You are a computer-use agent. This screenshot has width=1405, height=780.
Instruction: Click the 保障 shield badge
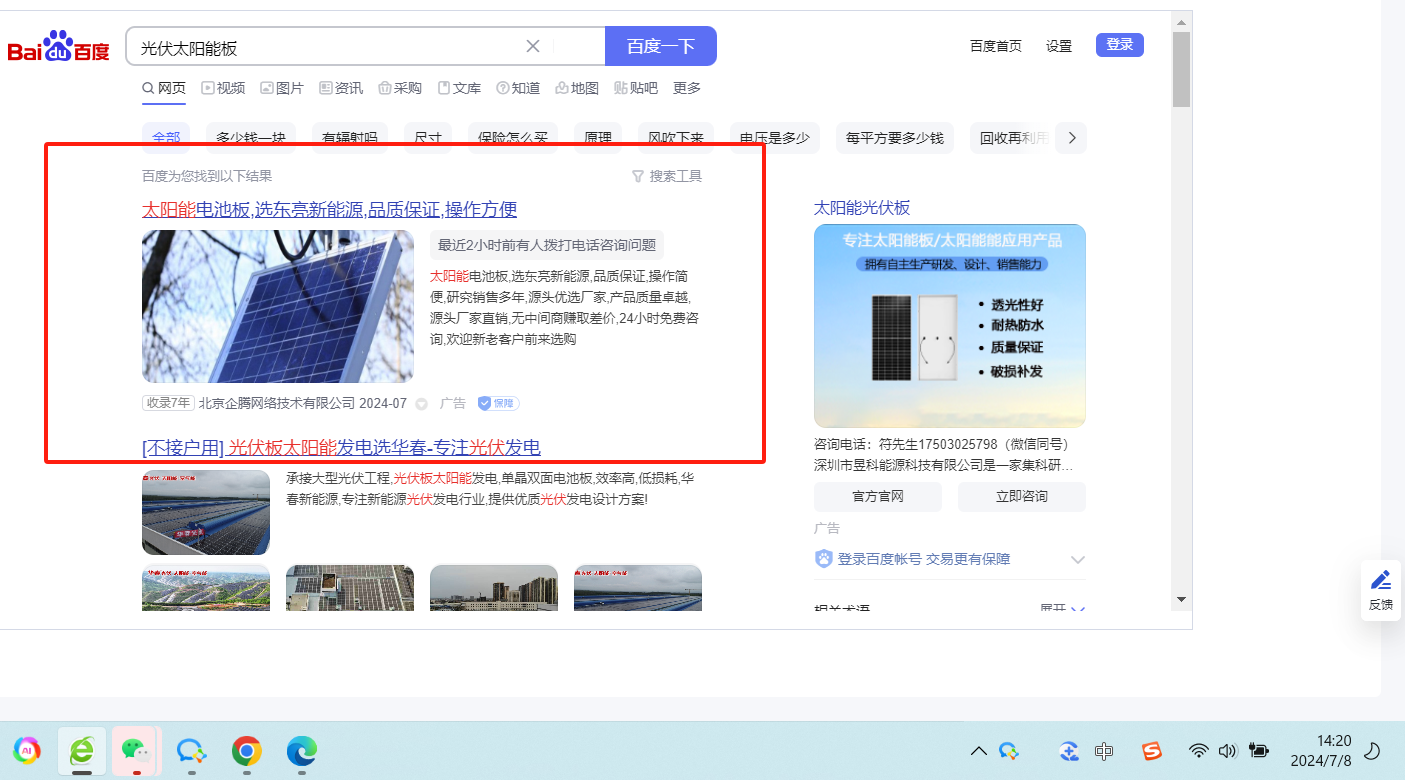[498, 403]
